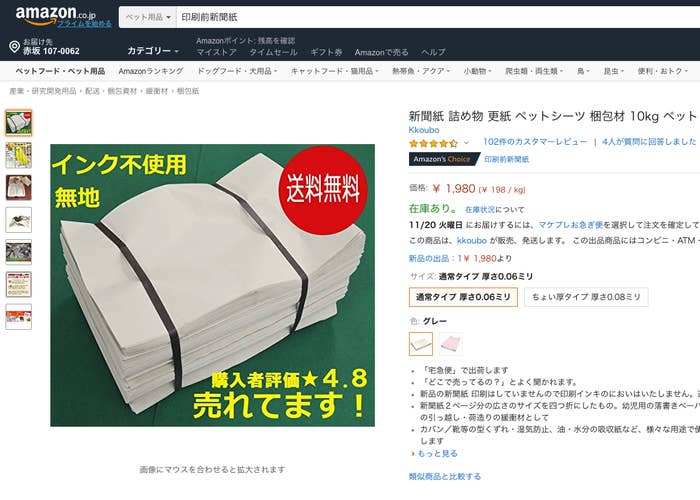Screen dimensions: 700x500
Task: Click the main newspaper bundle image
Action: (212, 285)
